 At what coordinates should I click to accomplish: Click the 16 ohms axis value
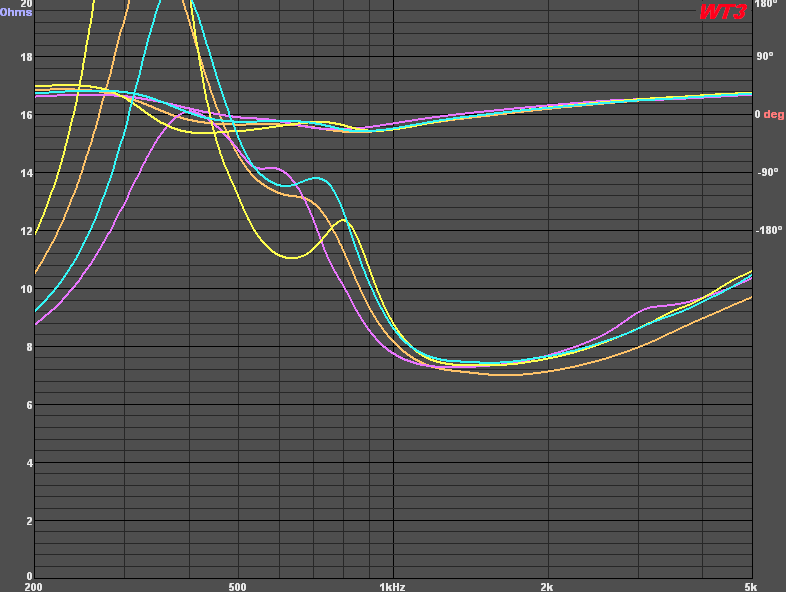26,115
